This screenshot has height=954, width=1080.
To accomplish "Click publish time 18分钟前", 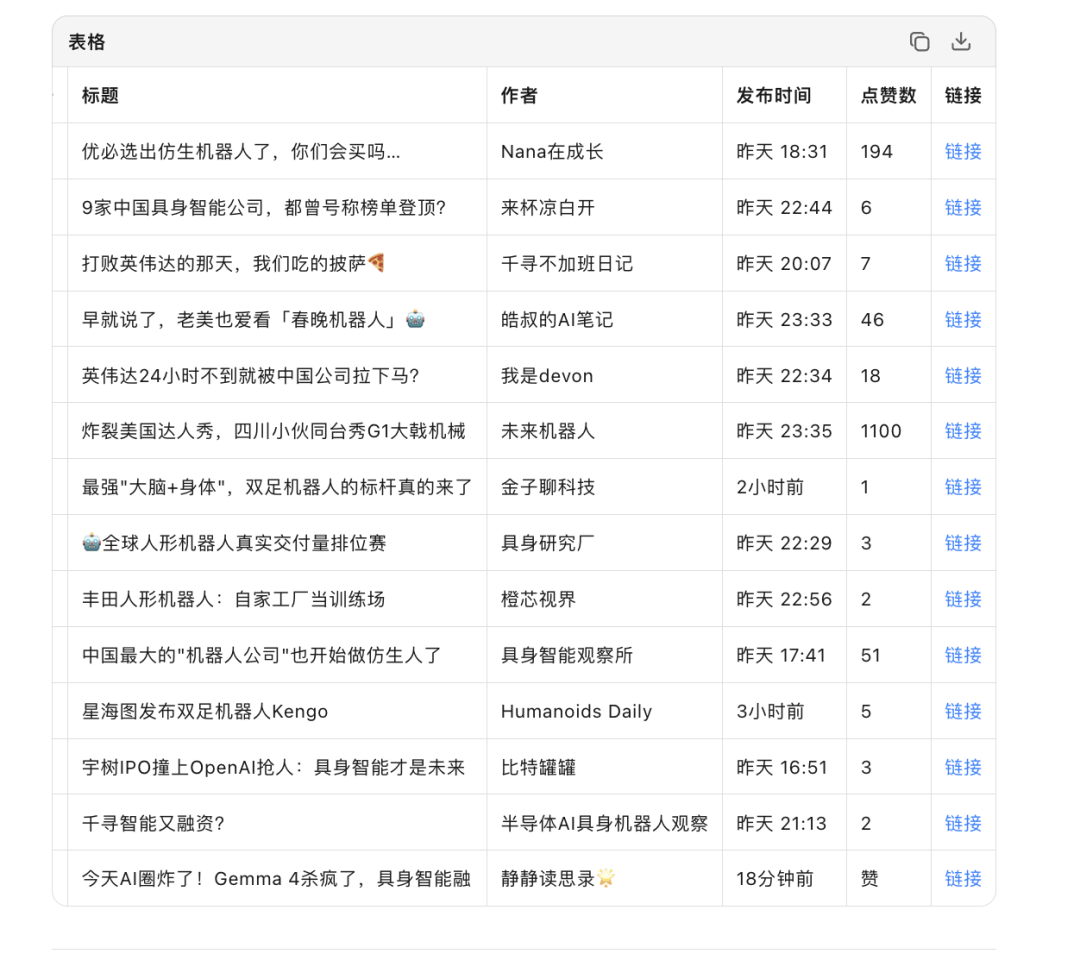I will coord(775,879).
